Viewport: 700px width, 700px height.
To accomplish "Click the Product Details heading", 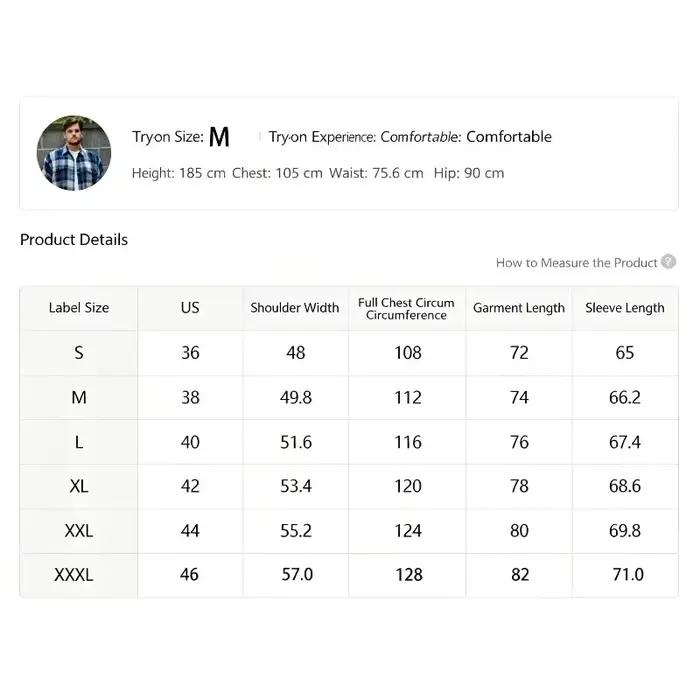I will [x=74, y=240].
